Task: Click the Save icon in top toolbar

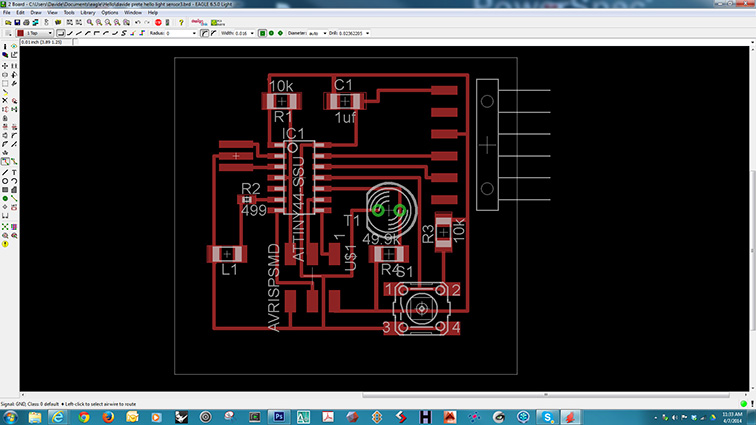Action: tap(17, 23)
